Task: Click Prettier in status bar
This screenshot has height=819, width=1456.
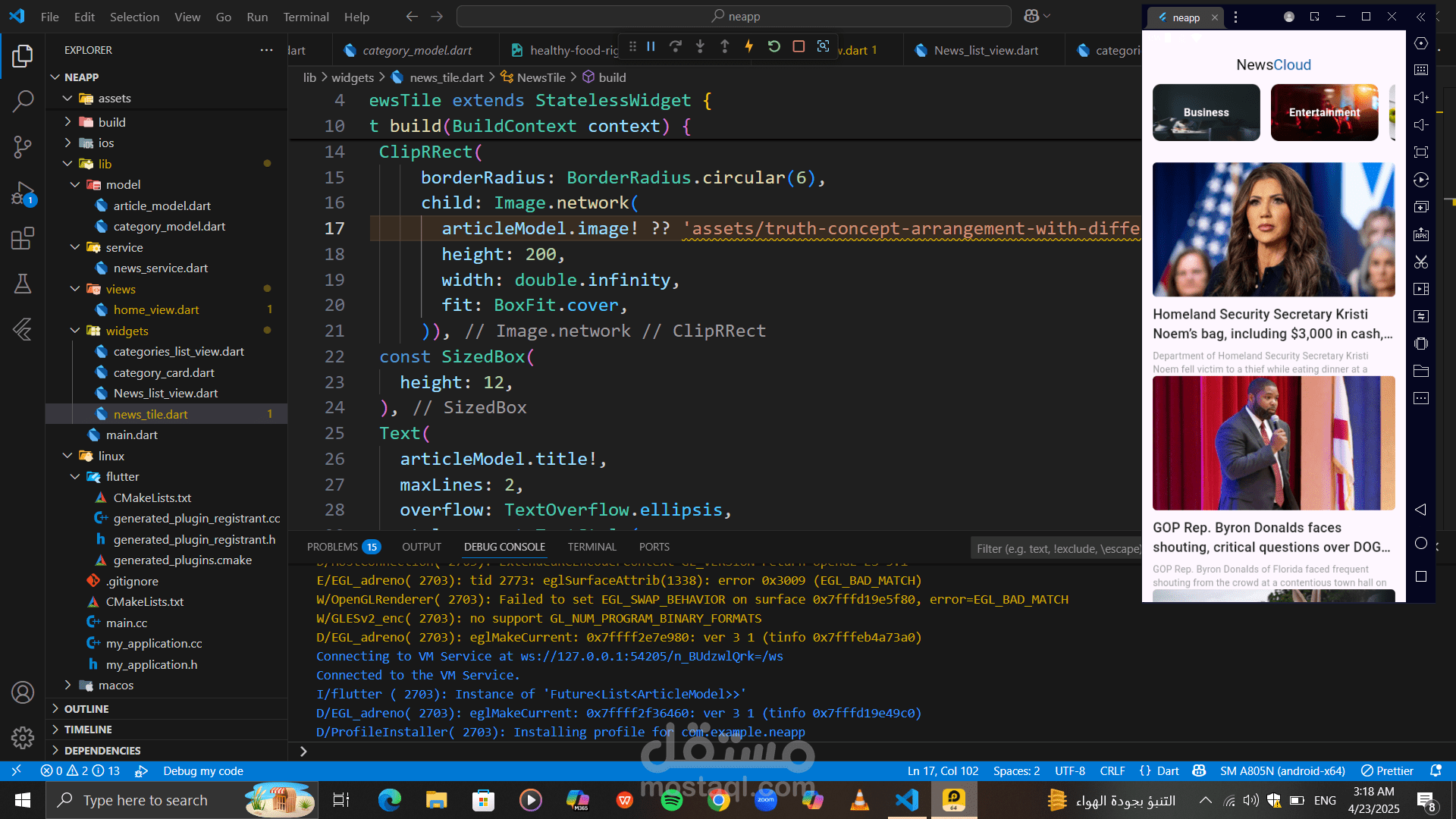Action: (x=1387, y=770)
